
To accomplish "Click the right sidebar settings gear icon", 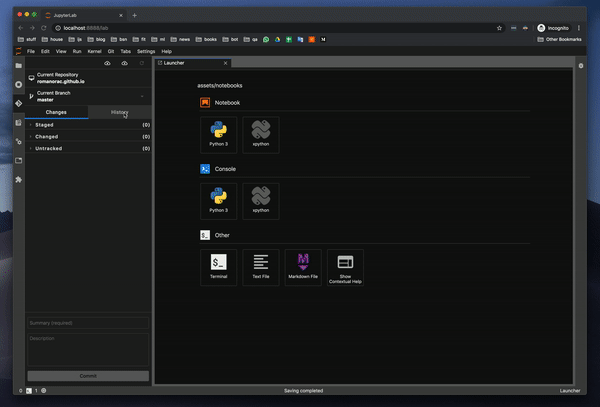I will tap(581, 66).
